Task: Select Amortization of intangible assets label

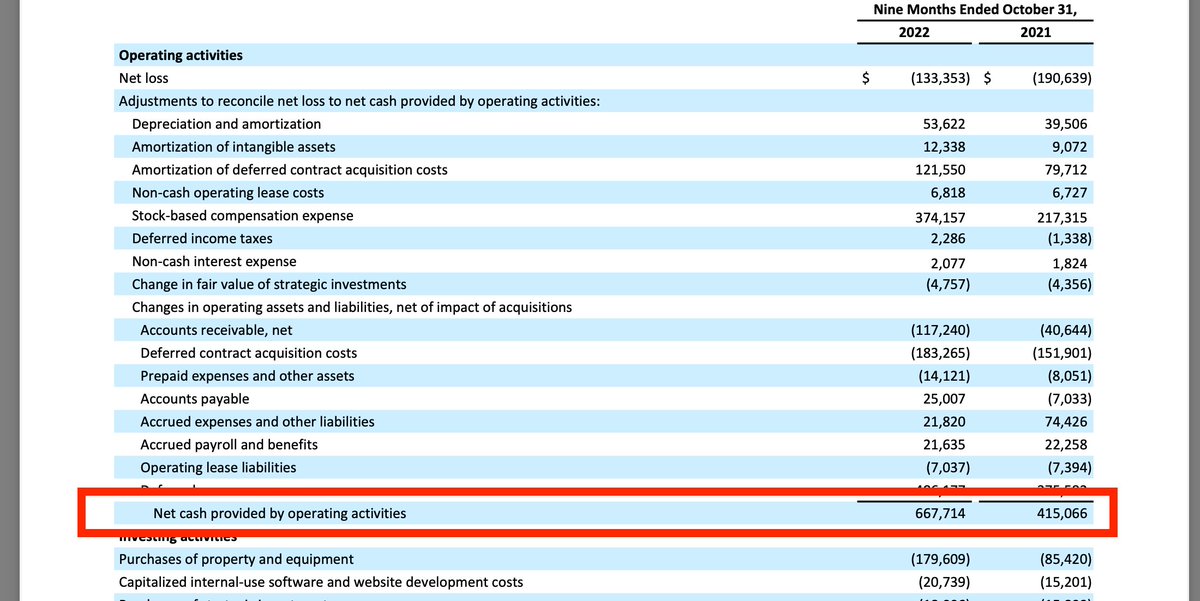Action: coord(234,147)
